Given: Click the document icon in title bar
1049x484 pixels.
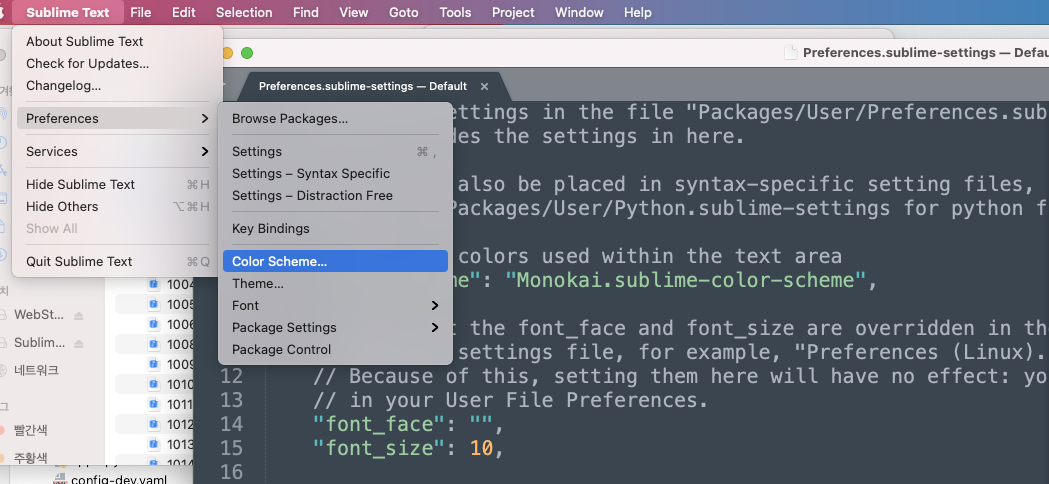Looking at the screenshot, I should coord(791,53).
